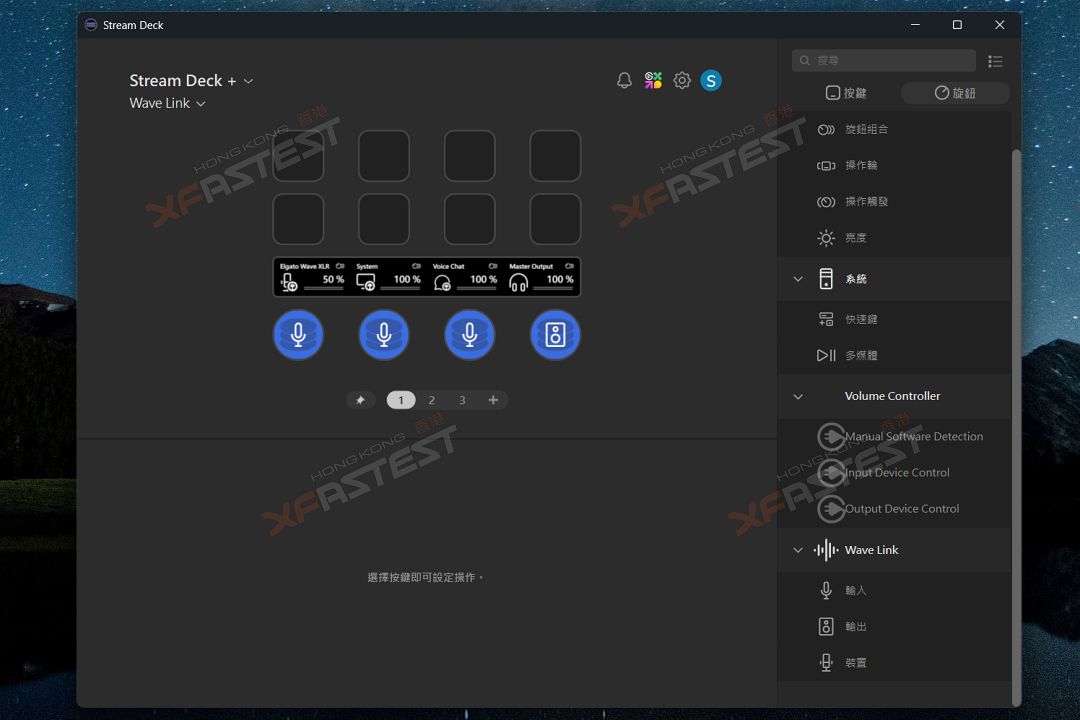Switch action list view with the list icon
Viewport: 1080px width, 720px height.
(995, 61)
